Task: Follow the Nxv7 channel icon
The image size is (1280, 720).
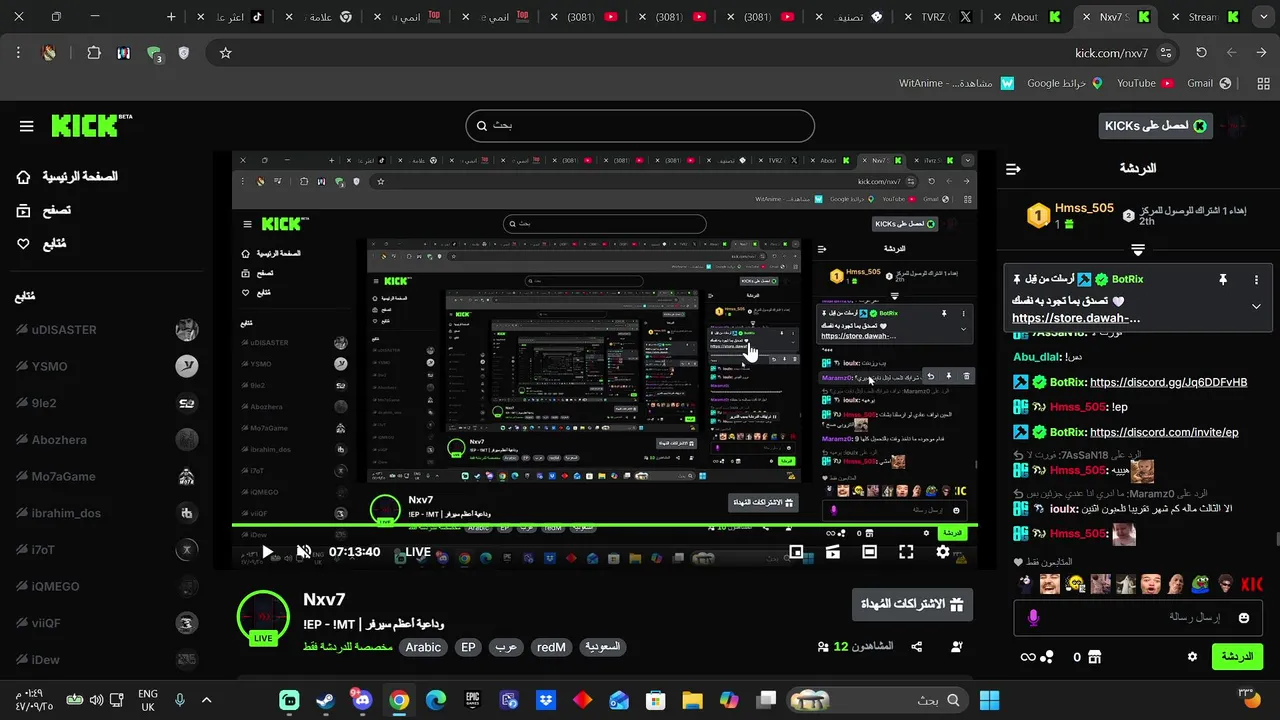Action: [957, 647]
